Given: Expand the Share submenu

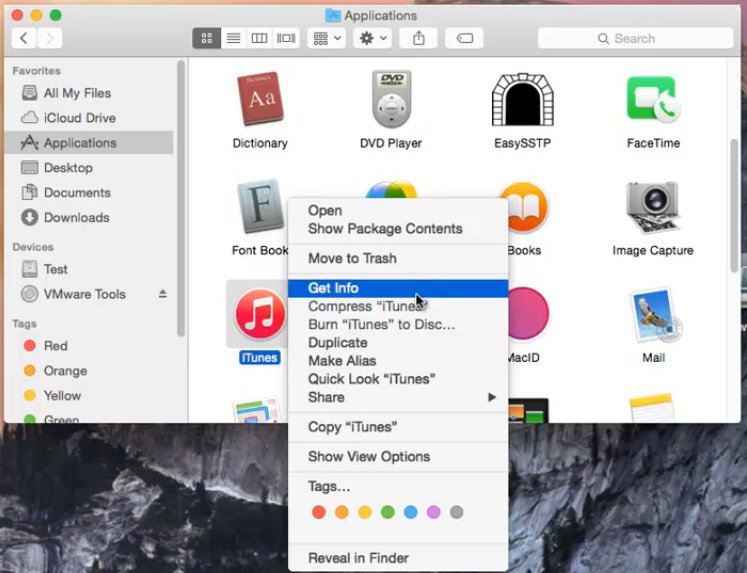Looking at the screenshot, I should pos(398,397).
